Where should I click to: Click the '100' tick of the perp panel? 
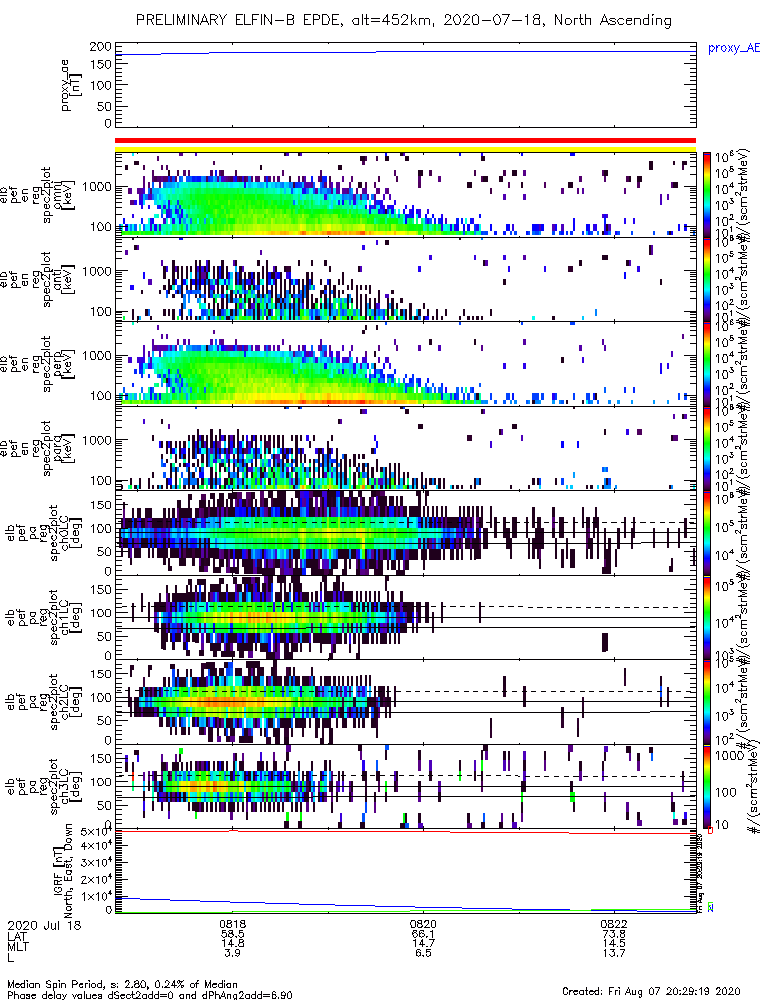[x=100, y=396]
